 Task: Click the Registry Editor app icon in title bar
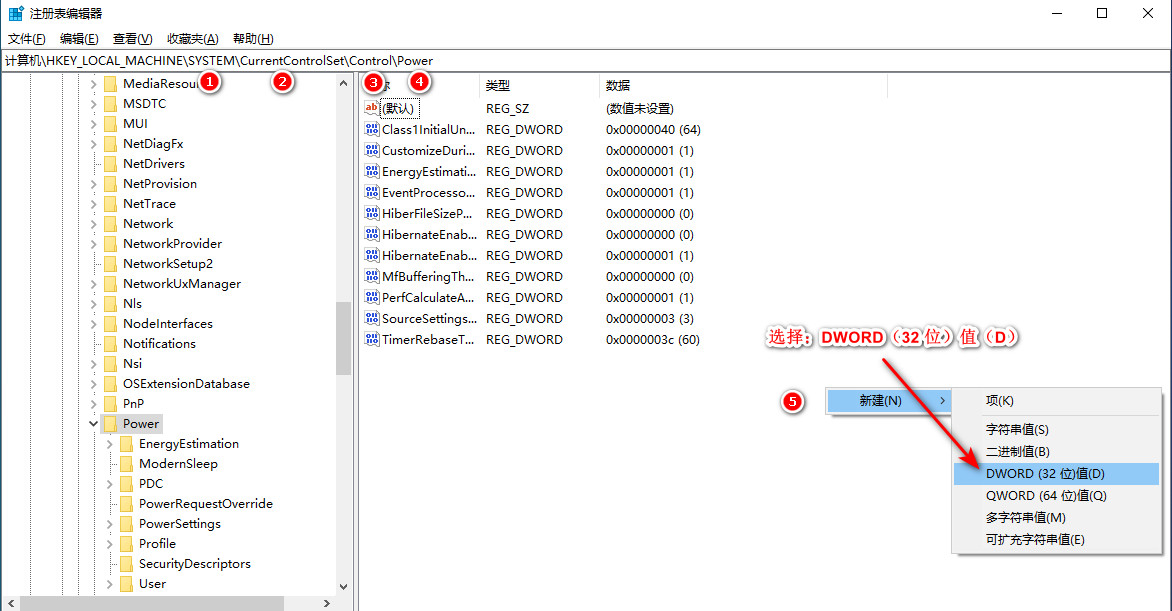[x=16, y=14]
